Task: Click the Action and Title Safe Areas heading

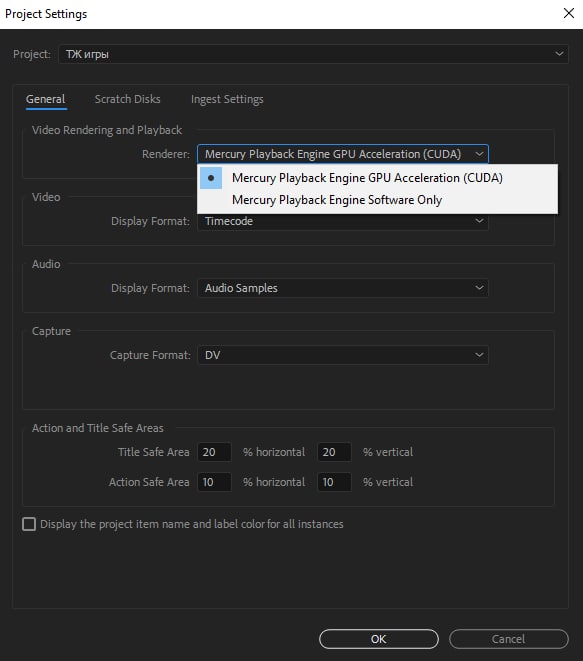Action: tap(97, 428)
